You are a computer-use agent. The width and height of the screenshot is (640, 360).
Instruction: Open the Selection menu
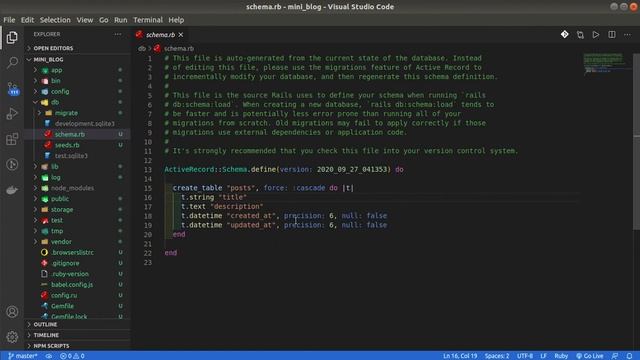(55, 20)
